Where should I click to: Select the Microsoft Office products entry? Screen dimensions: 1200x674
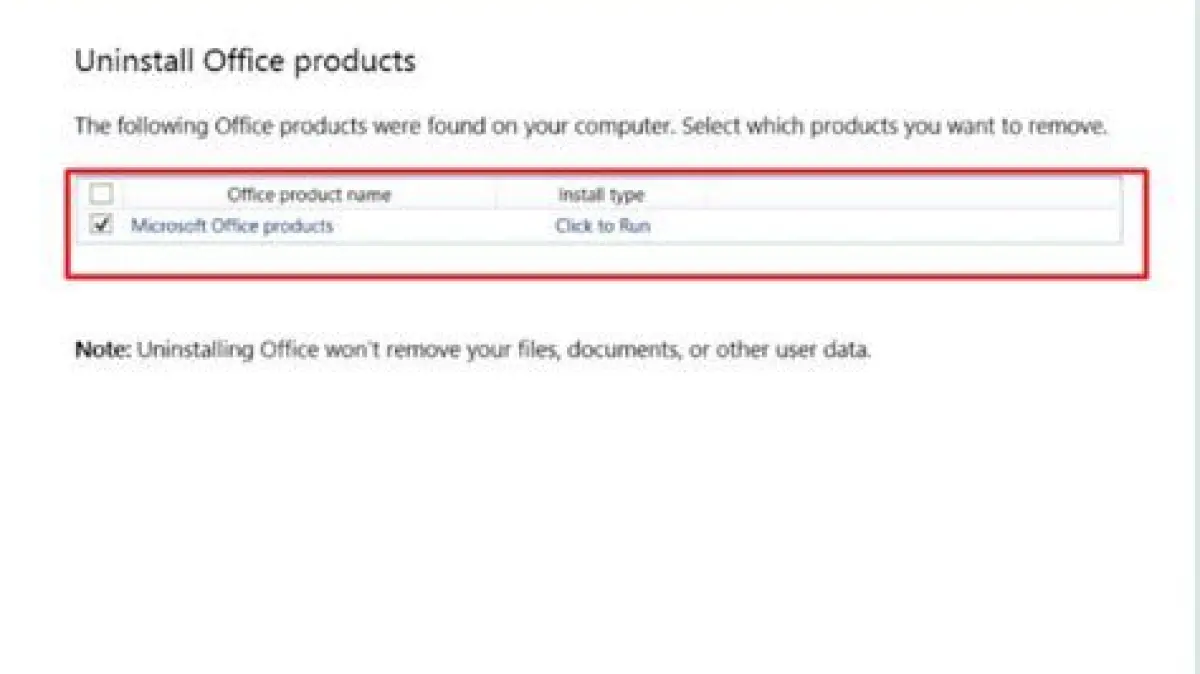[232, 226]
